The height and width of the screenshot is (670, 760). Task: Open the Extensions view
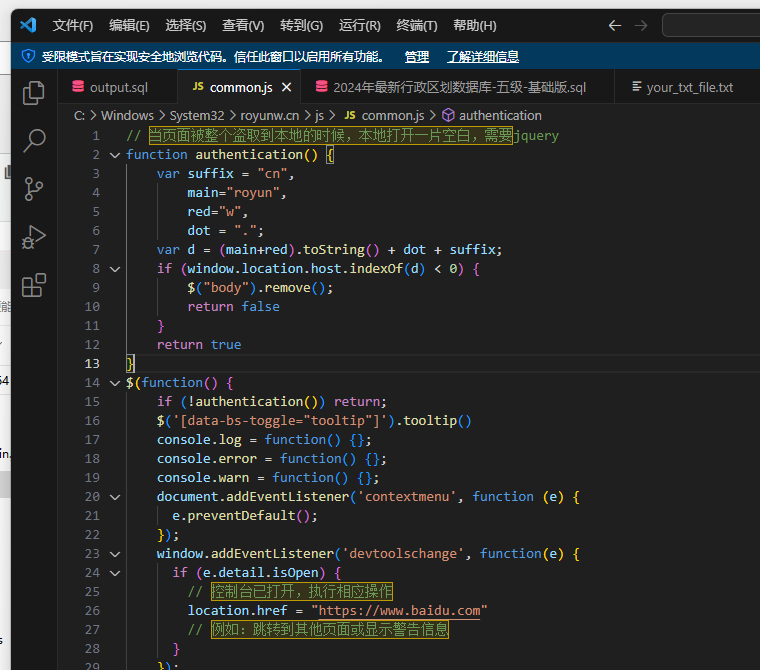[x=34, y=285]
